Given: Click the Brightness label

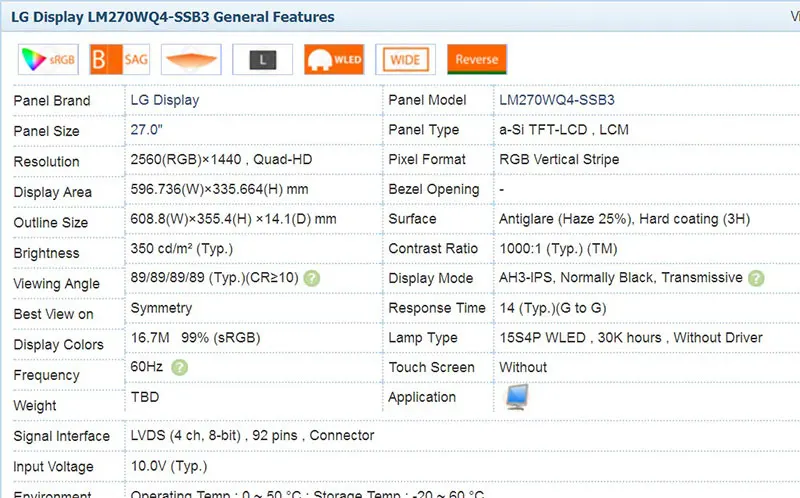Looking at the screenshot, I should pos(46,254).
